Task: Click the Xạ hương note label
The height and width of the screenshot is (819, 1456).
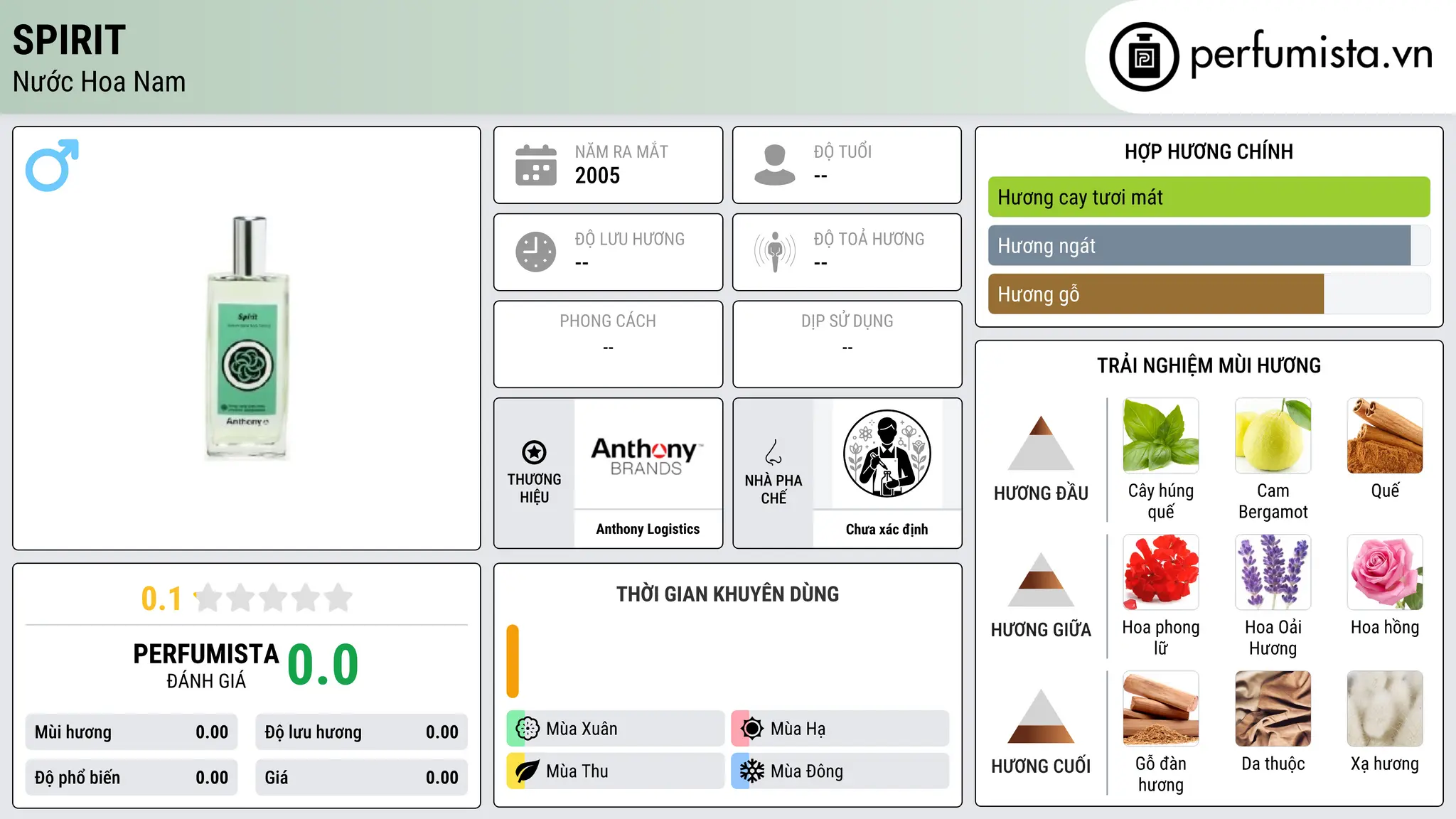Action: (x=1385, y=764)
